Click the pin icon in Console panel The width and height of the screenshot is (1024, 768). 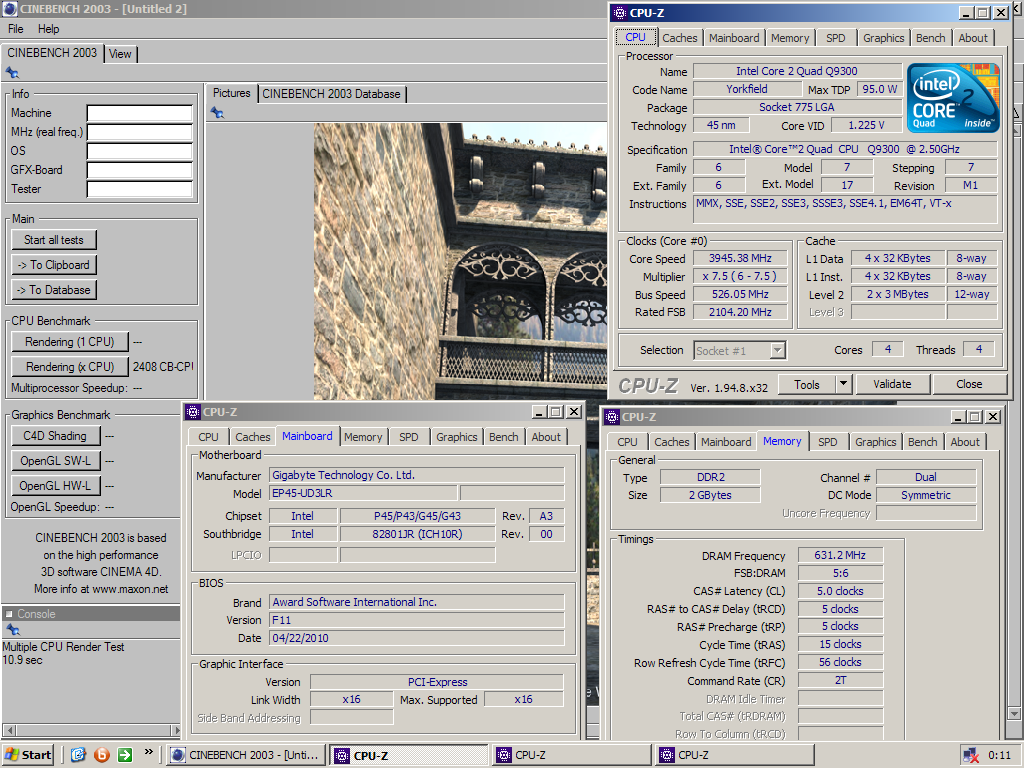coord(12,630)
